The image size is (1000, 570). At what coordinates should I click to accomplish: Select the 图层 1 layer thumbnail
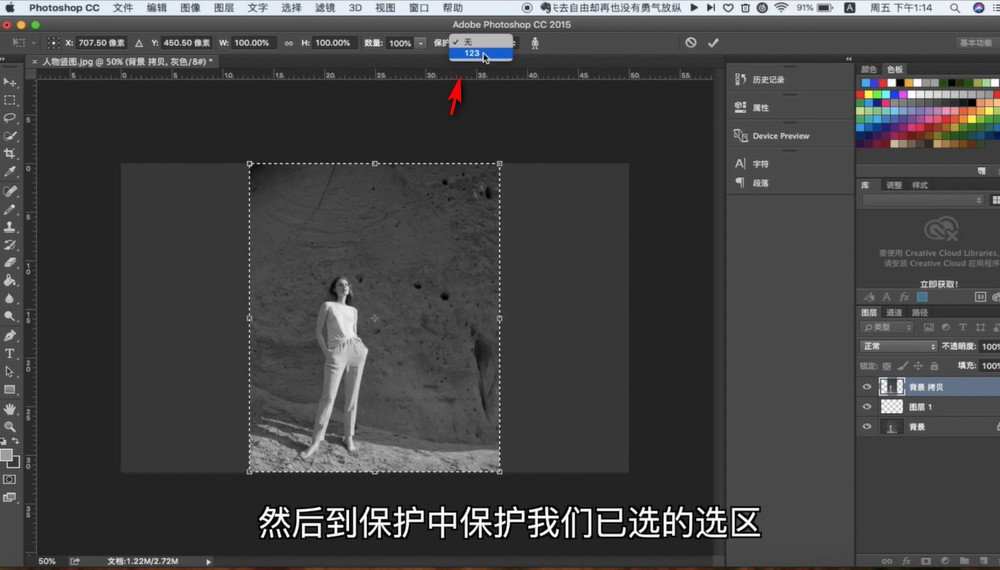(x=892, y=407)
